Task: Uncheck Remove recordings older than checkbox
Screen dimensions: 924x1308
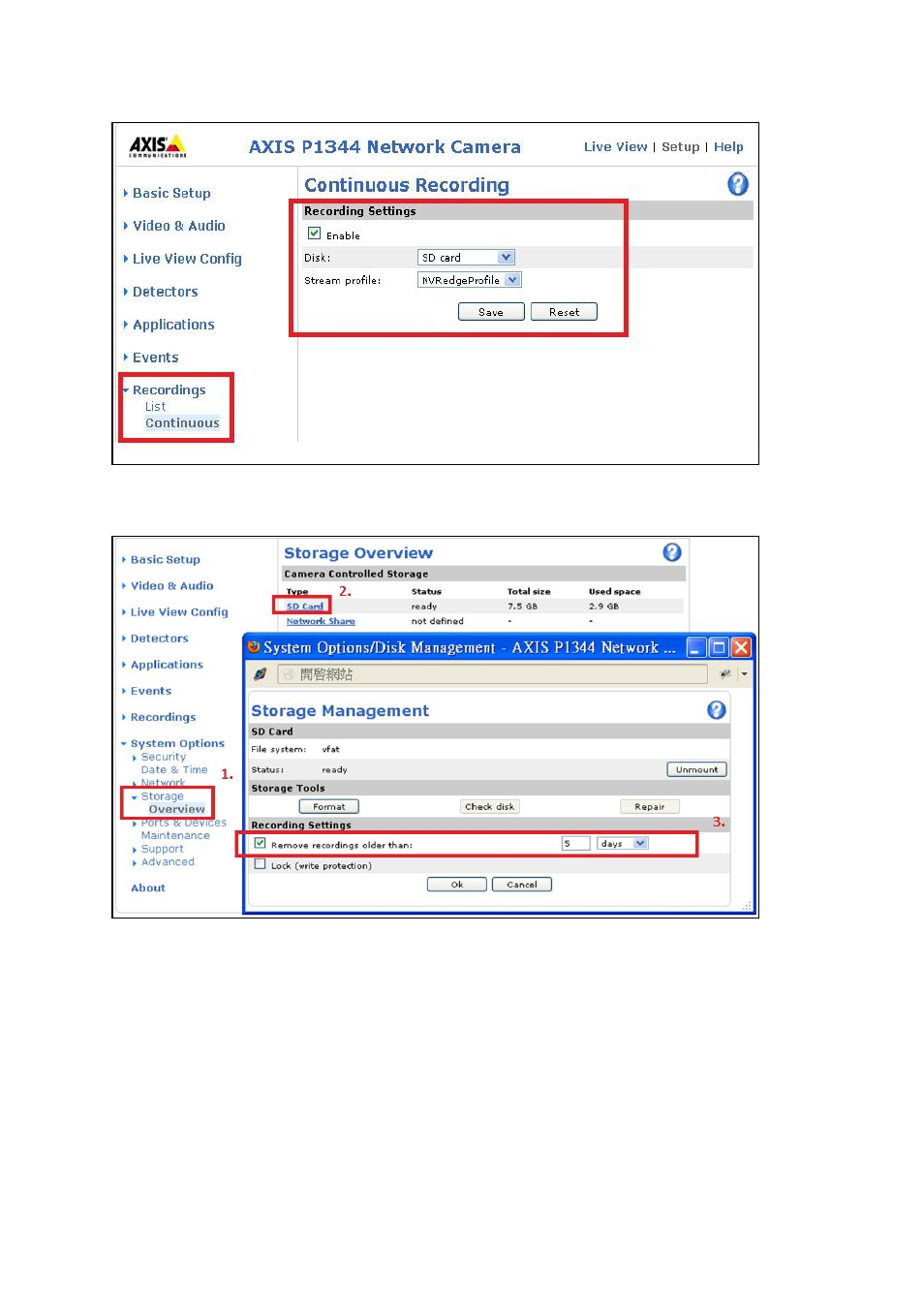Action: click(x=260, y=843)
